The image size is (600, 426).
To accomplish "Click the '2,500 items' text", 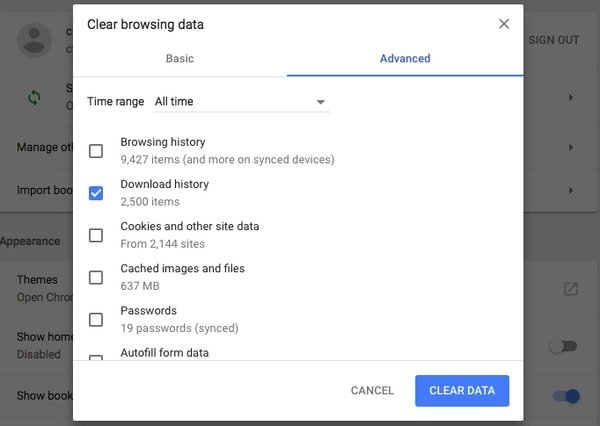I will pyautogui.click(x=150, y=202).
